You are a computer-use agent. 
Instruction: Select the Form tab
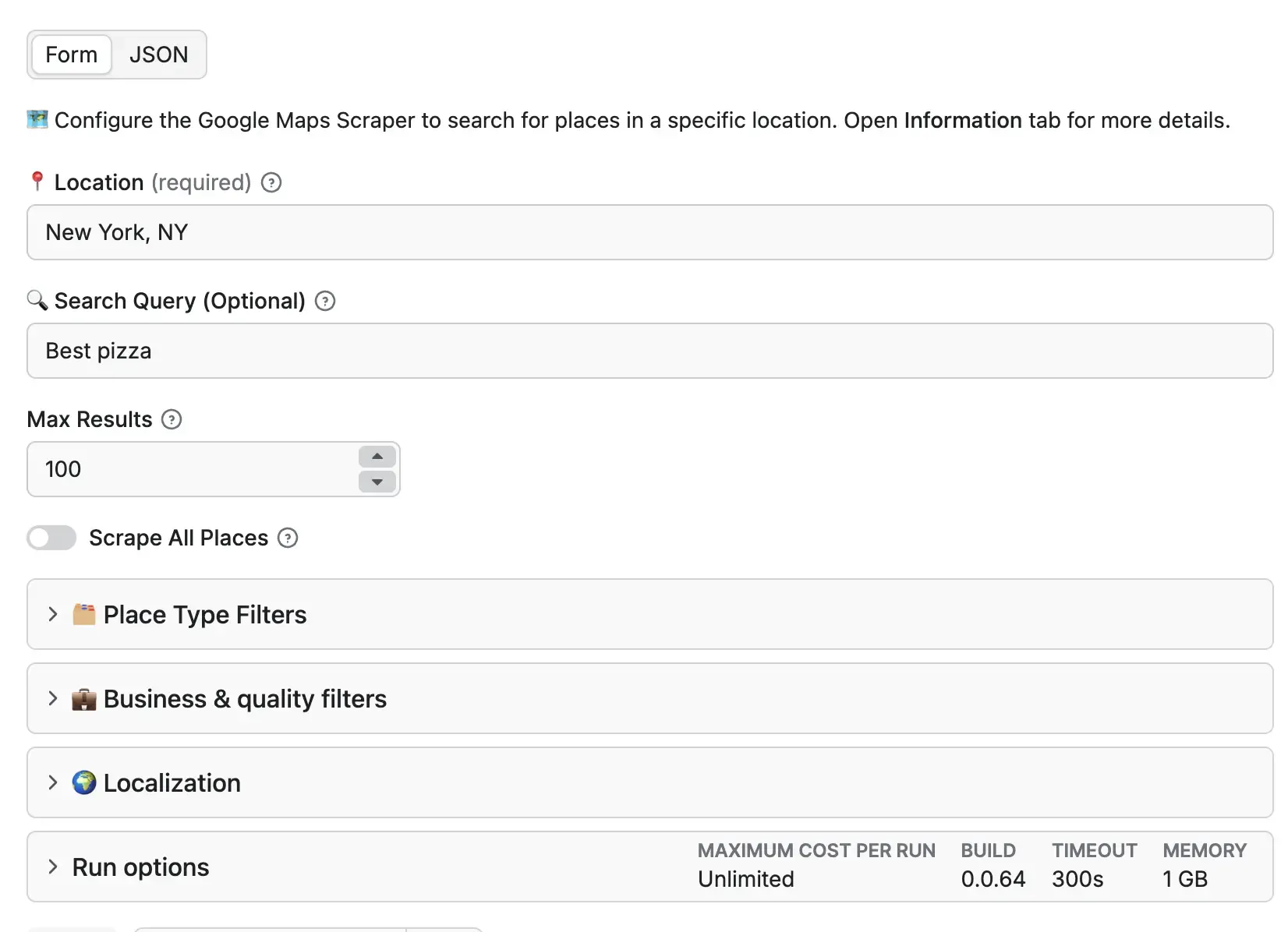(x=72, y=55)
